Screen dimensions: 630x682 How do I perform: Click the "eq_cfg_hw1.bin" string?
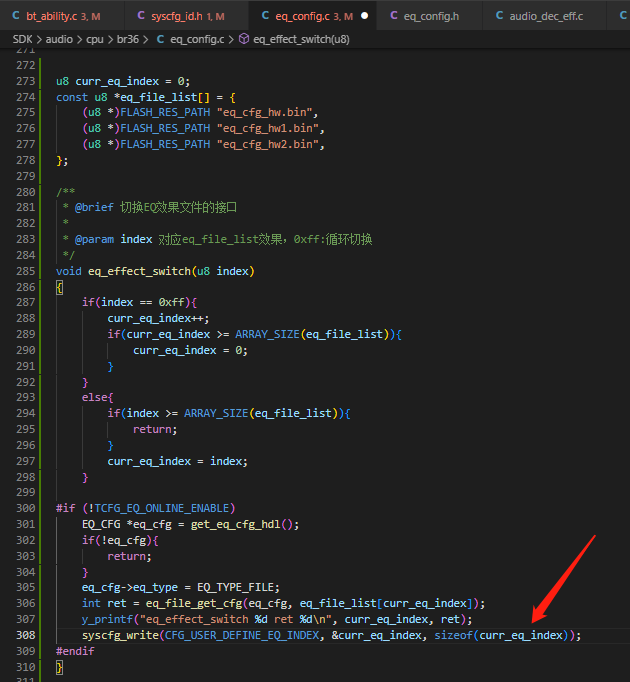click(x=268, y=129)
